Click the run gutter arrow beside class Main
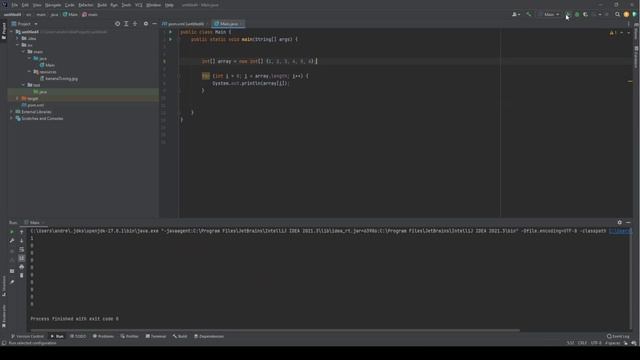 [x=171, y=32]
